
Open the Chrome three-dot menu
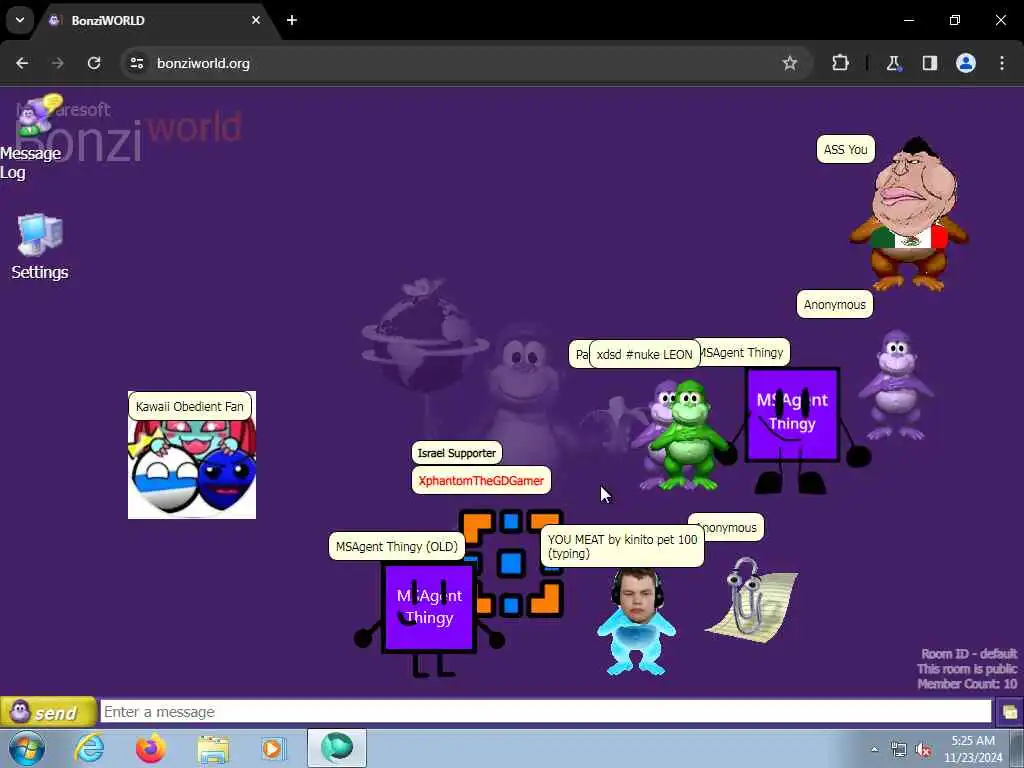pos(1002,63)
